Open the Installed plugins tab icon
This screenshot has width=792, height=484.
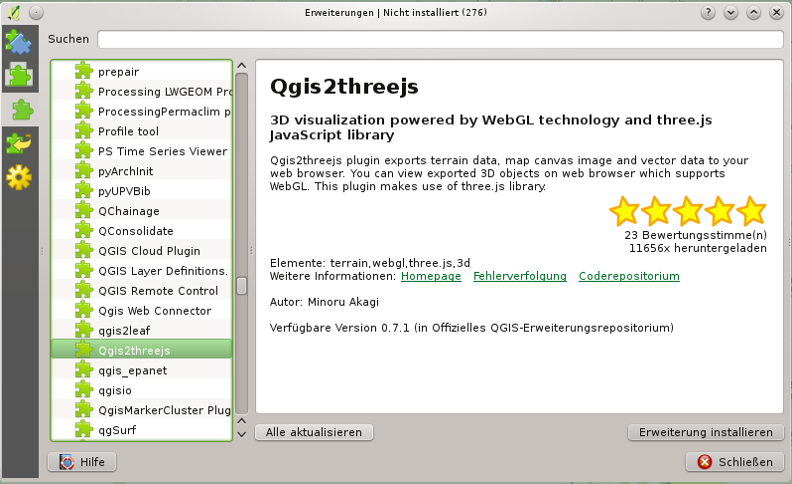(19, 75)
